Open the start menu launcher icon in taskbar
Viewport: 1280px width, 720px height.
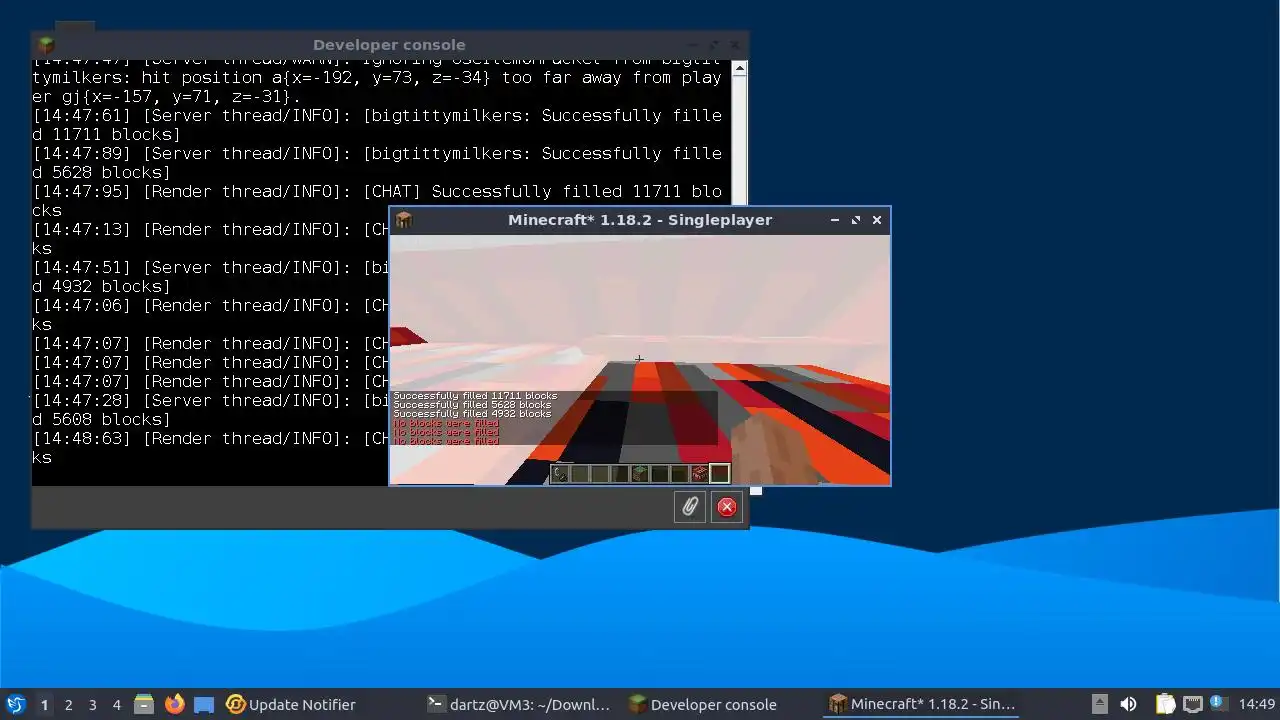pos(15,704)
